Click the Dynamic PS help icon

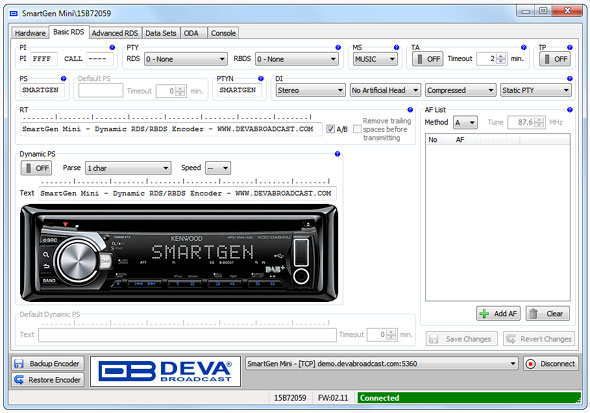point(338,154)
